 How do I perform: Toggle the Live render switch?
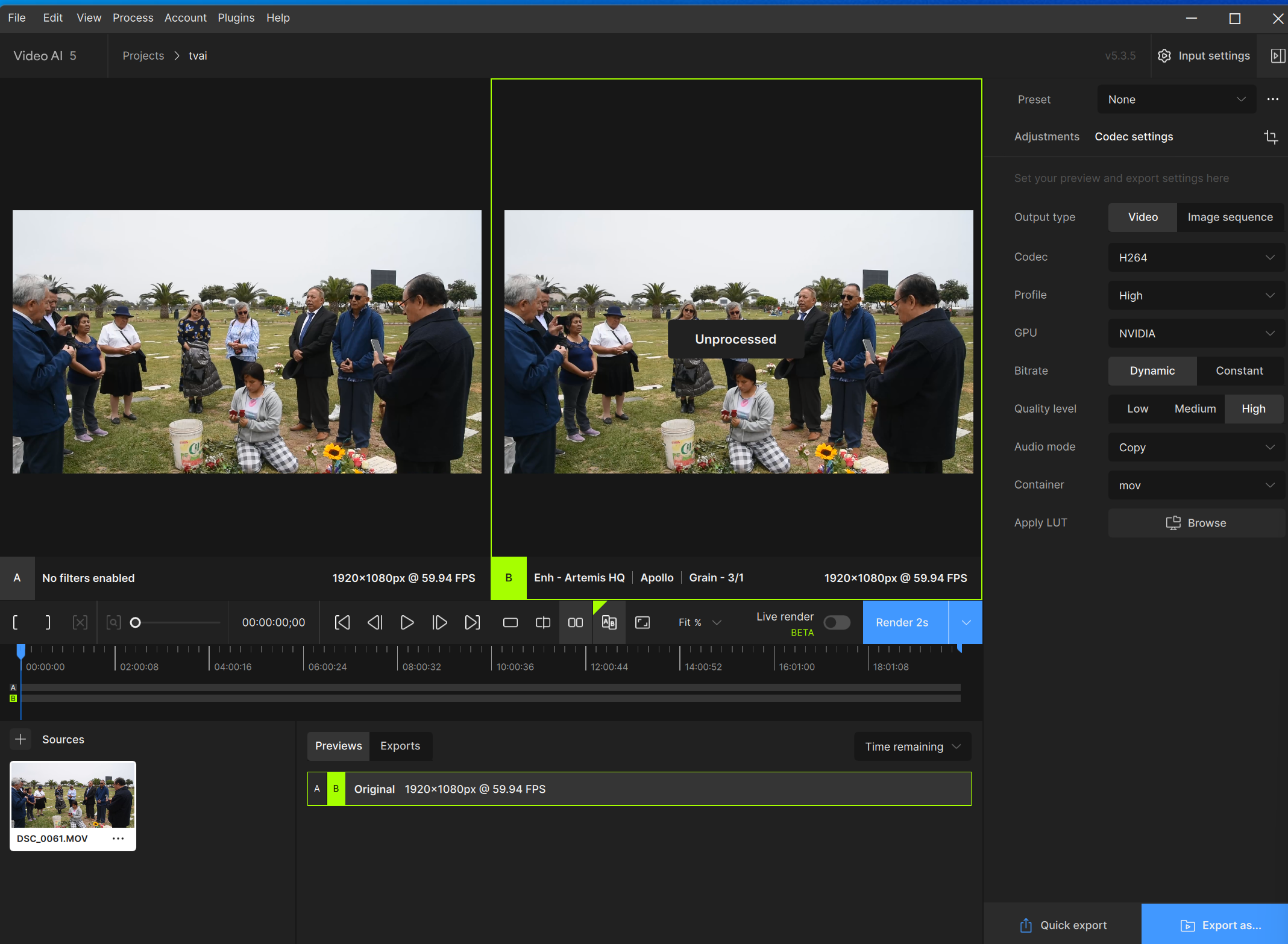[837, 622]
